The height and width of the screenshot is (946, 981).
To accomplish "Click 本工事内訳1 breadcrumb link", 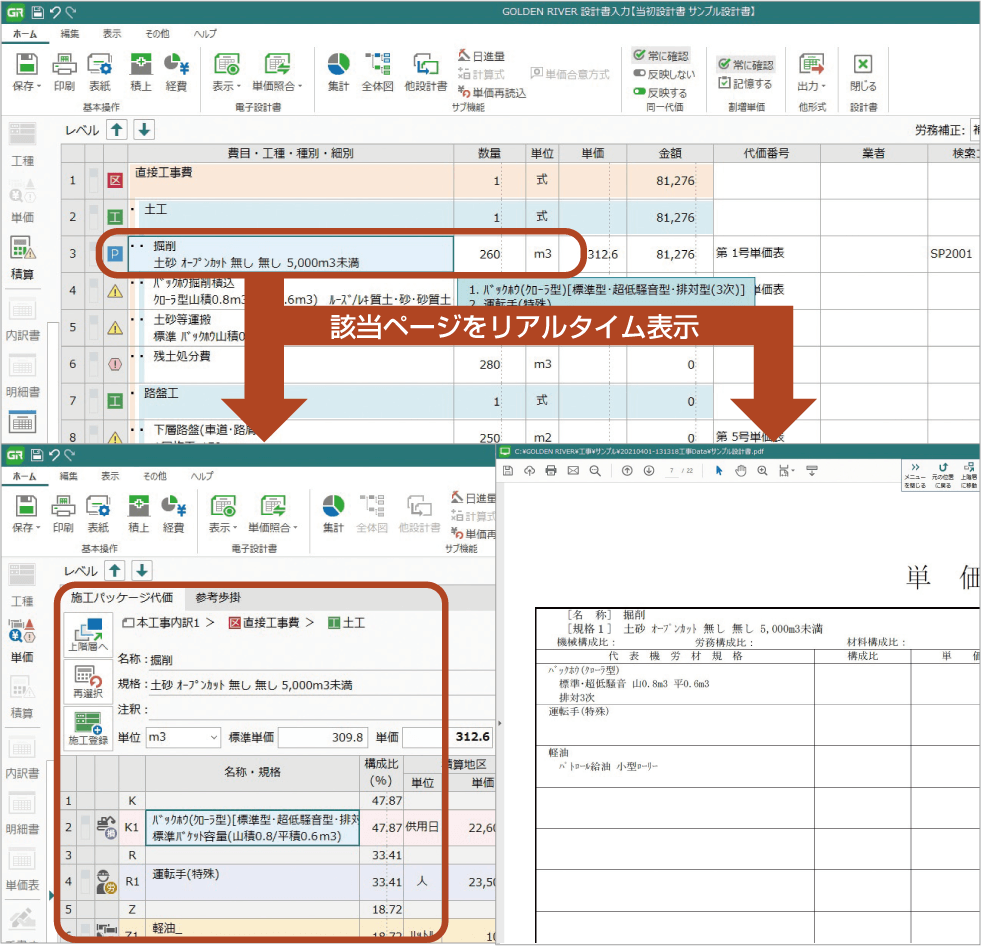I will (161, 623).
